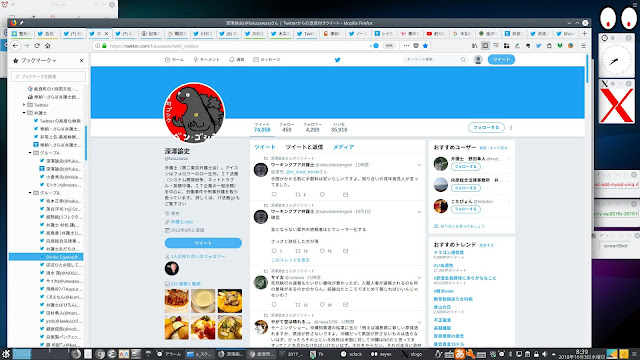Open the account avatar menu in Twitter header
Viewport: 640px width, 360px height.
(x=478, y=60)
